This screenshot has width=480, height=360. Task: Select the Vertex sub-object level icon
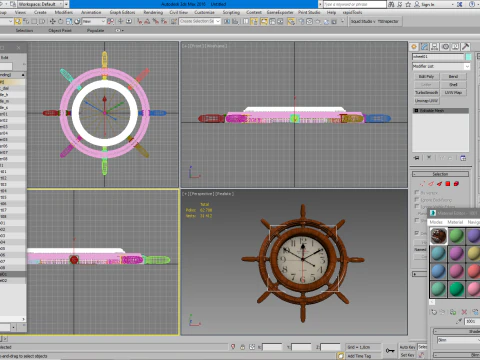point(422,184)
